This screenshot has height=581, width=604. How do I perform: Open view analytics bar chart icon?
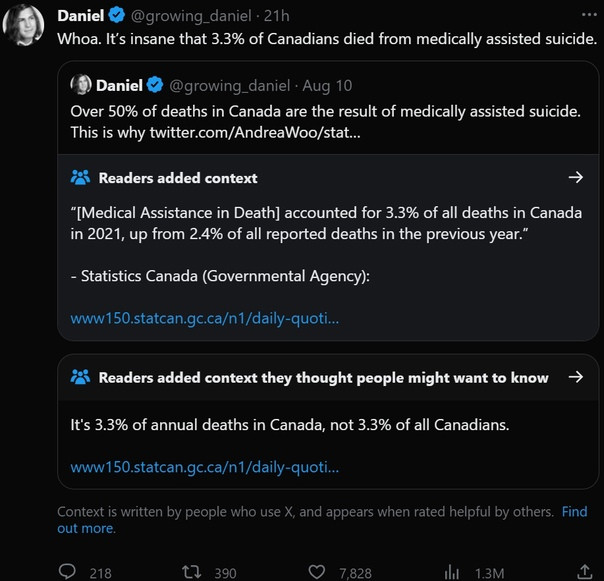451,572
